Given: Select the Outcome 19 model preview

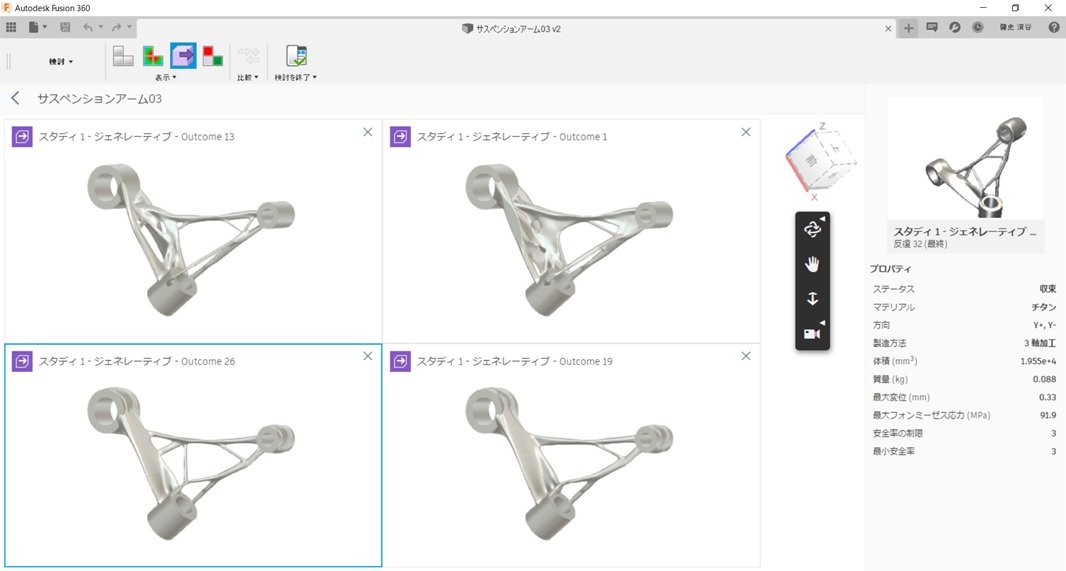Looking at the screenshot, I should tap(570, 465).
